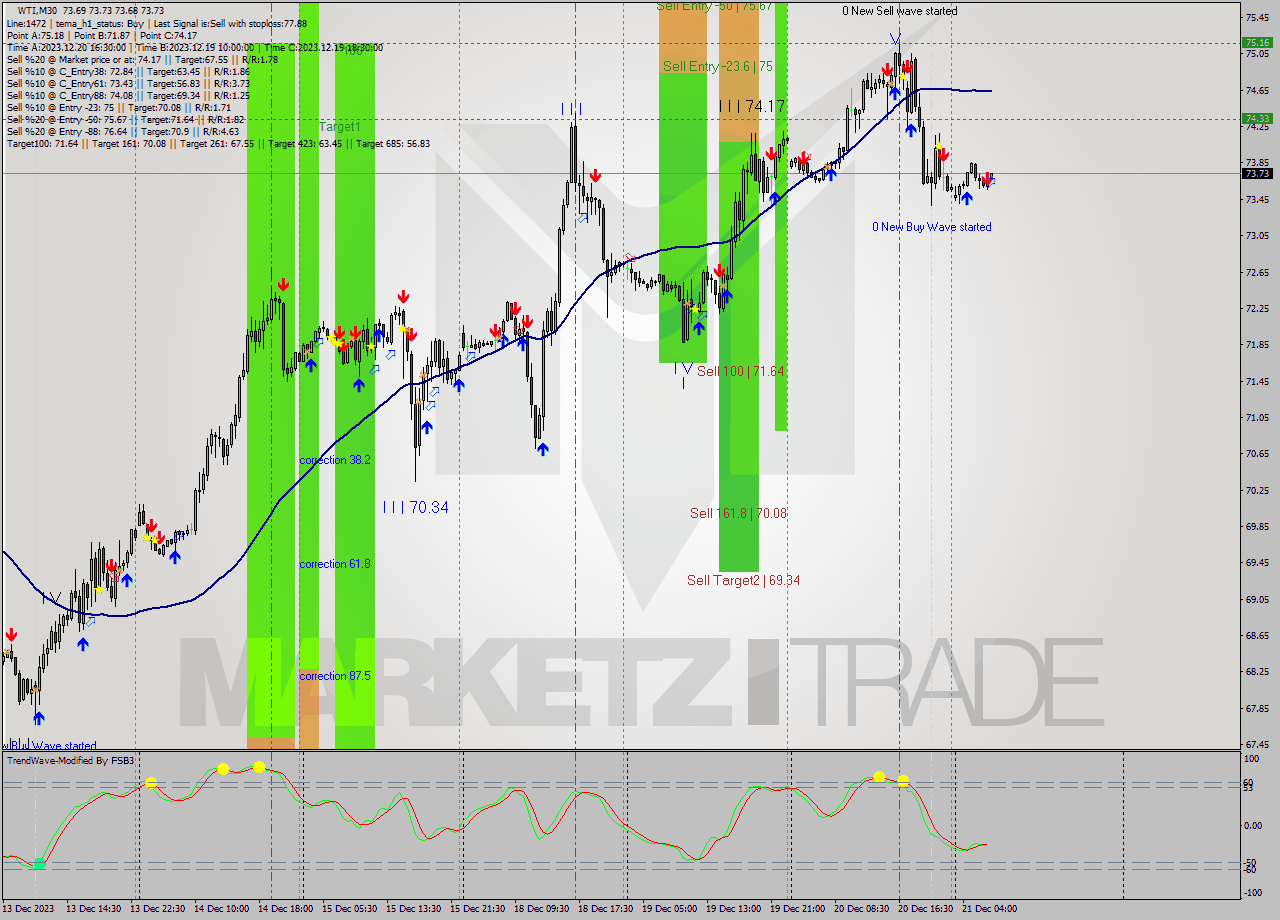Click the 72.25 price axis value
1280x920 pixels.
1257,308
